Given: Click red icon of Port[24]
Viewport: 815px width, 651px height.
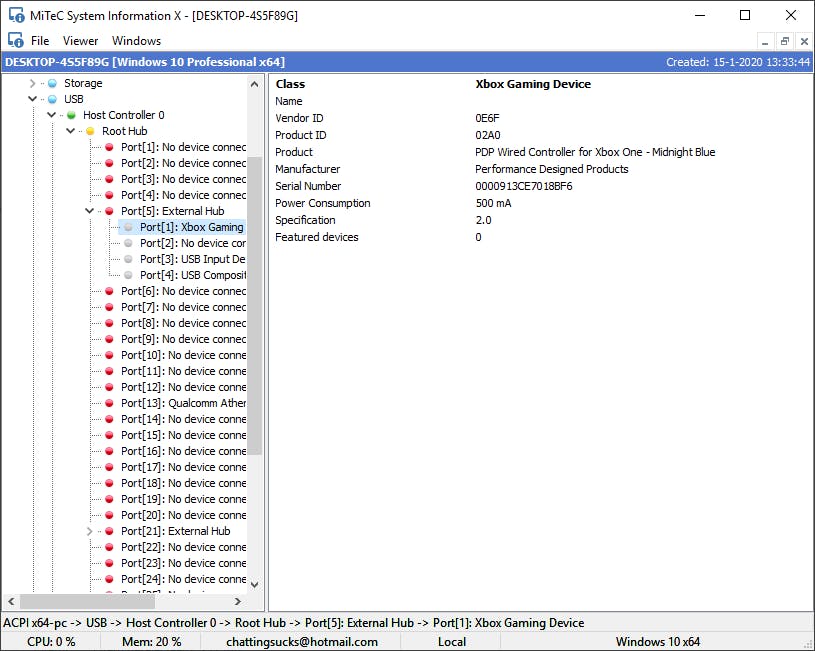Looking at the screenshot, I should (109, 579).
